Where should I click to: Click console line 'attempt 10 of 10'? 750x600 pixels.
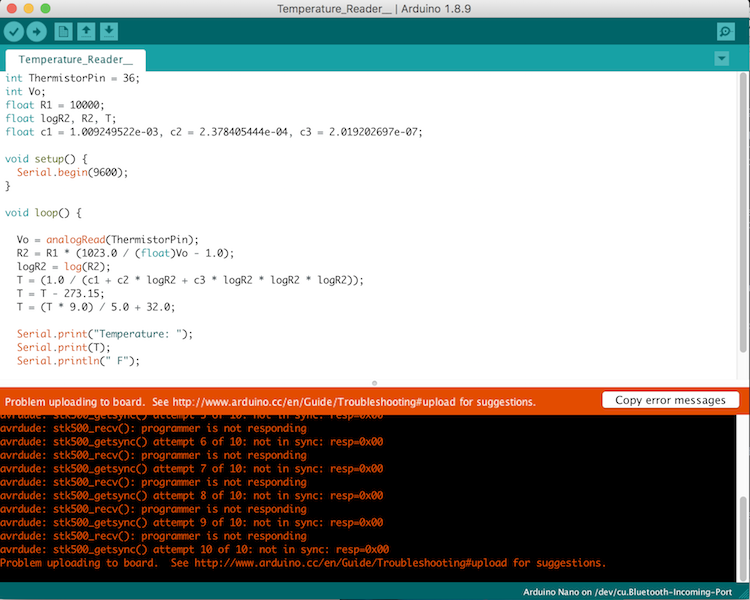195,549
